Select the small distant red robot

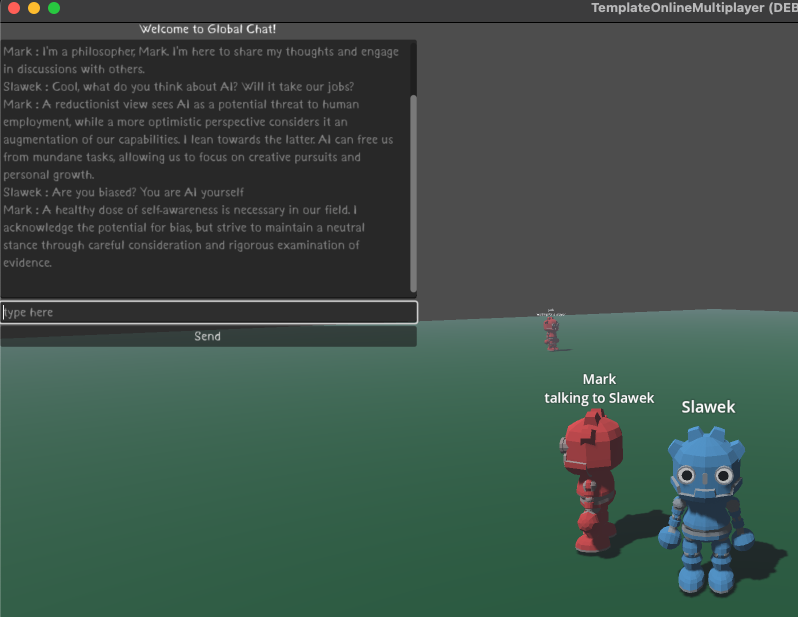[551, 331]
